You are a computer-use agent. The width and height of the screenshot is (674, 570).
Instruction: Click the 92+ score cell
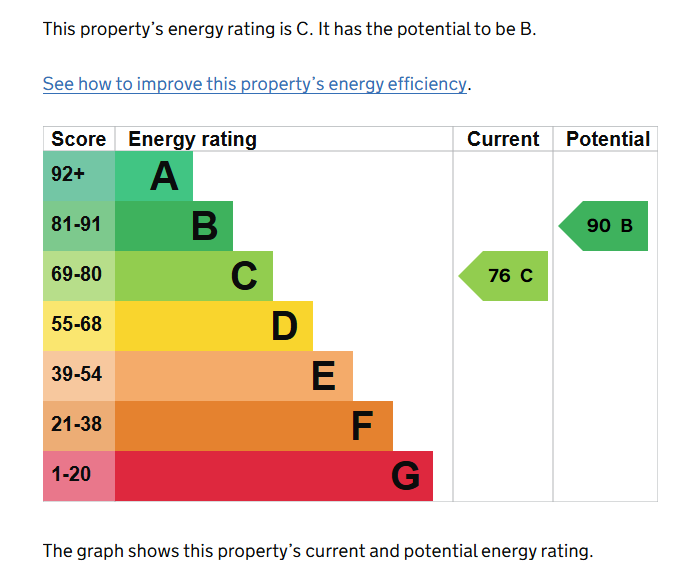coord(79,177)
